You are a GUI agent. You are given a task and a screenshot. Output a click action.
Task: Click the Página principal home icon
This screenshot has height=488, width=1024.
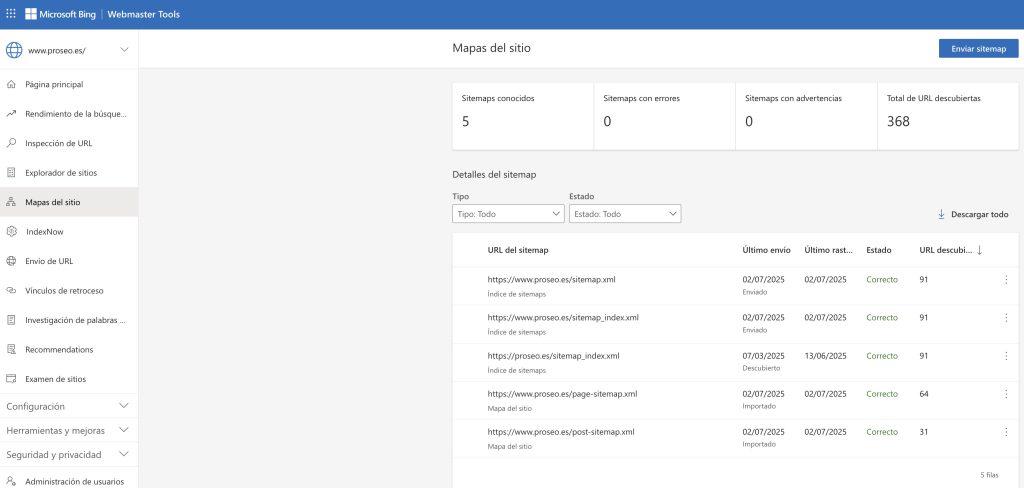click(12, 85)
